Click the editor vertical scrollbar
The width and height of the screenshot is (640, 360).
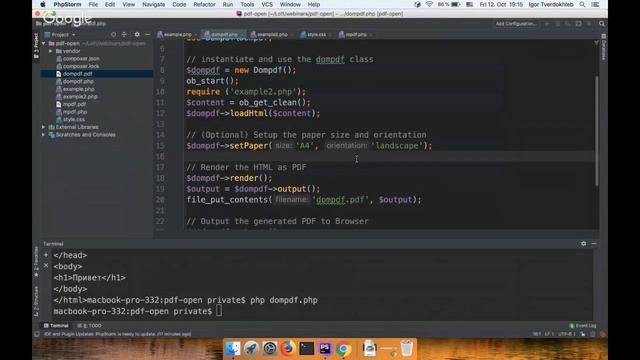596,131
